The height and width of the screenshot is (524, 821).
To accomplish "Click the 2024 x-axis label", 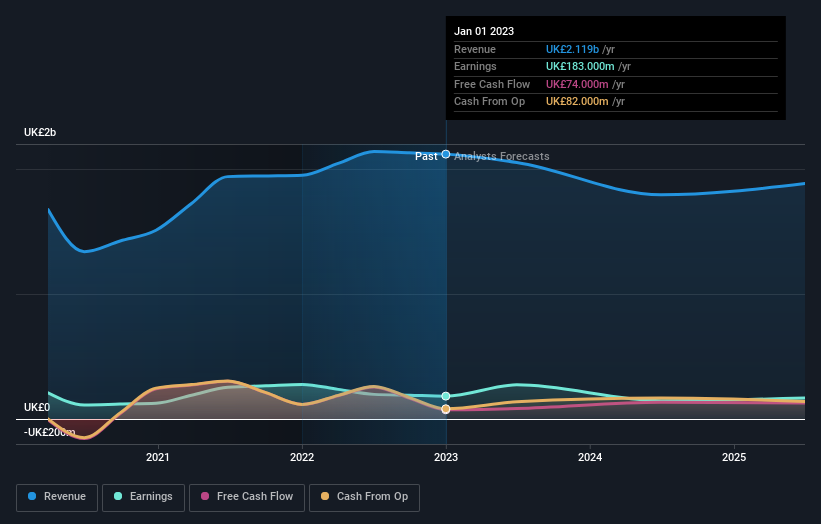I will pyautogui.click(x=590, y=457).
